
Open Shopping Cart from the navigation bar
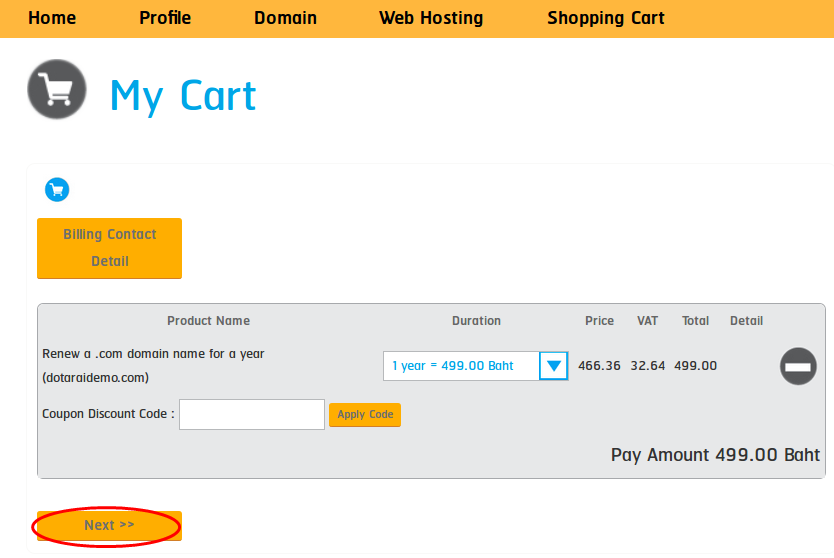click(606, 18)
